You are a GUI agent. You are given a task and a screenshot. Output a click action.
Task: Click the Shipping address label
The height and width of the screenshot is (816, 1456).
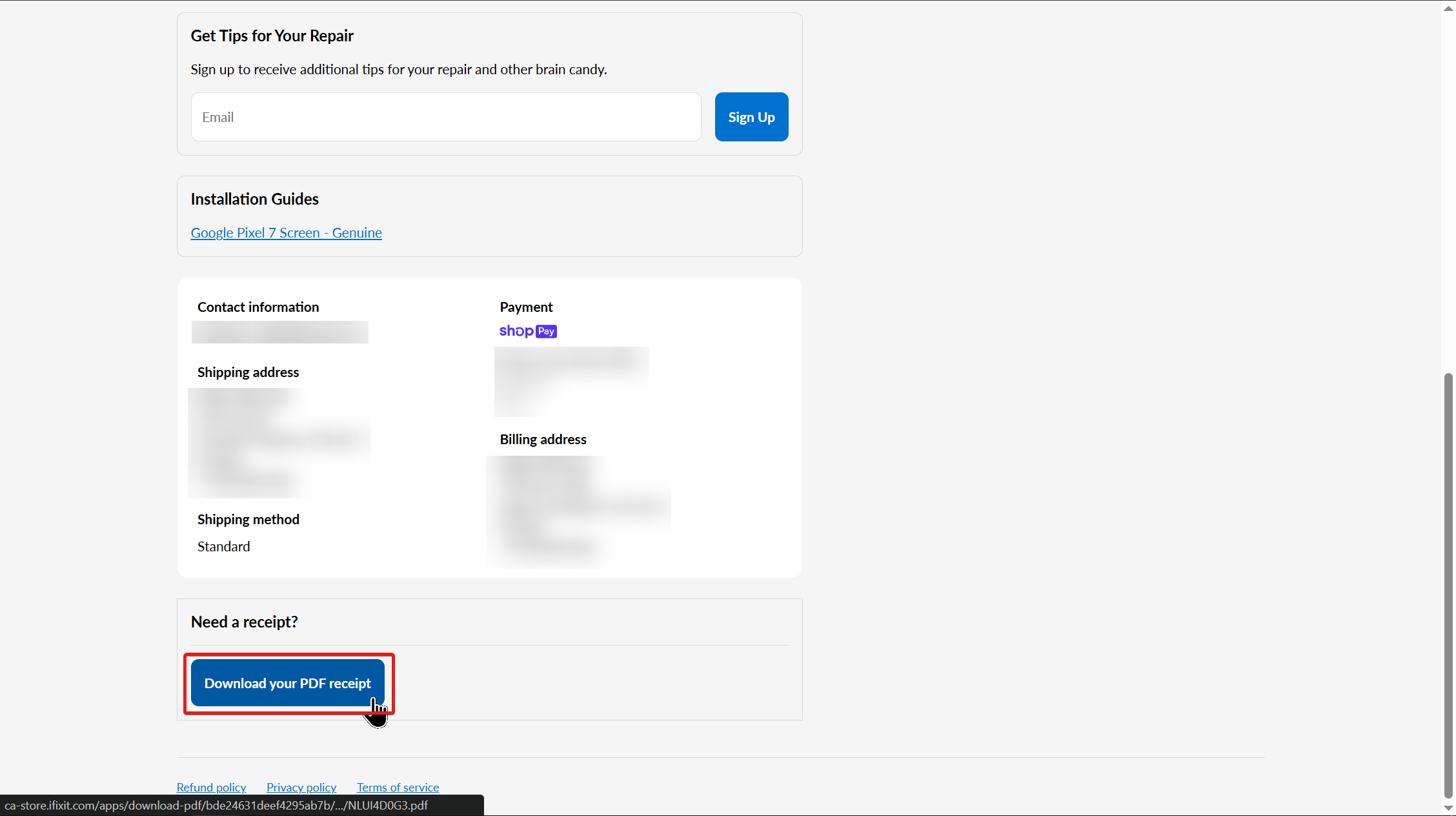tap(248, 372)
